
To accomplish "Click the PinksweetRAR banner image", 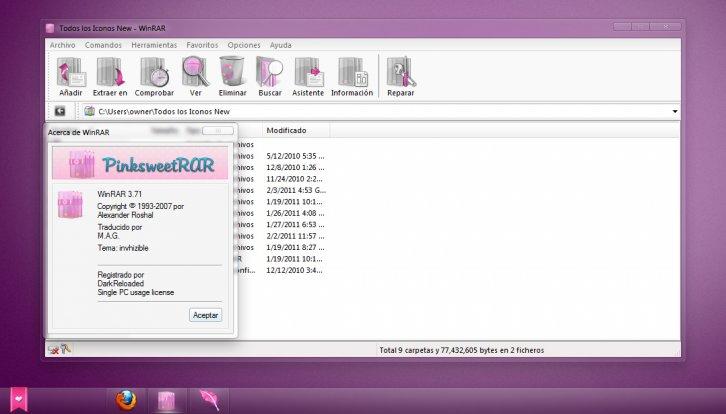I will pyautogui.click(x=140, y=163).
